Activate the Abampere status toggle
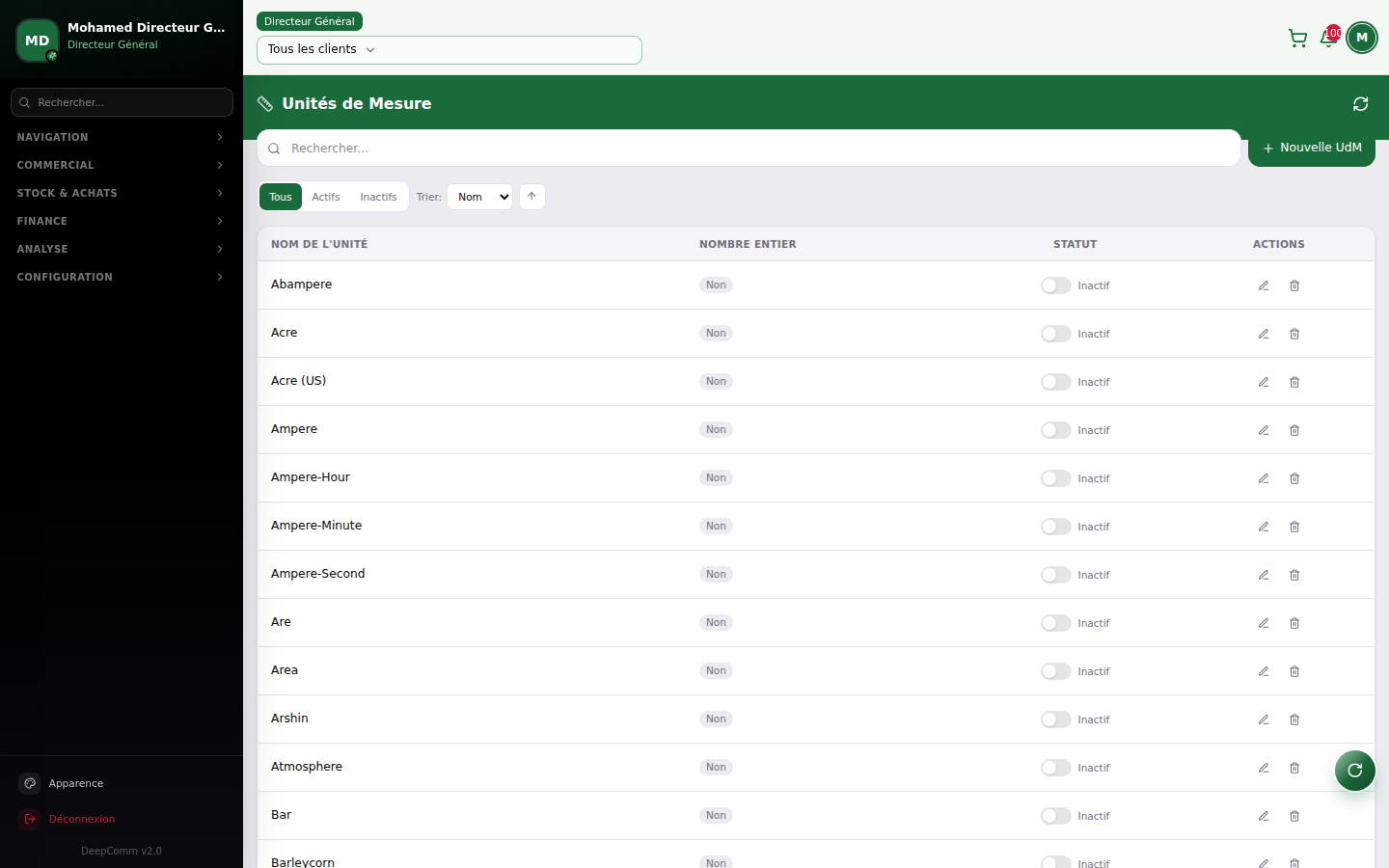This screenshot has height=868, width=1389. [1056, 285]
